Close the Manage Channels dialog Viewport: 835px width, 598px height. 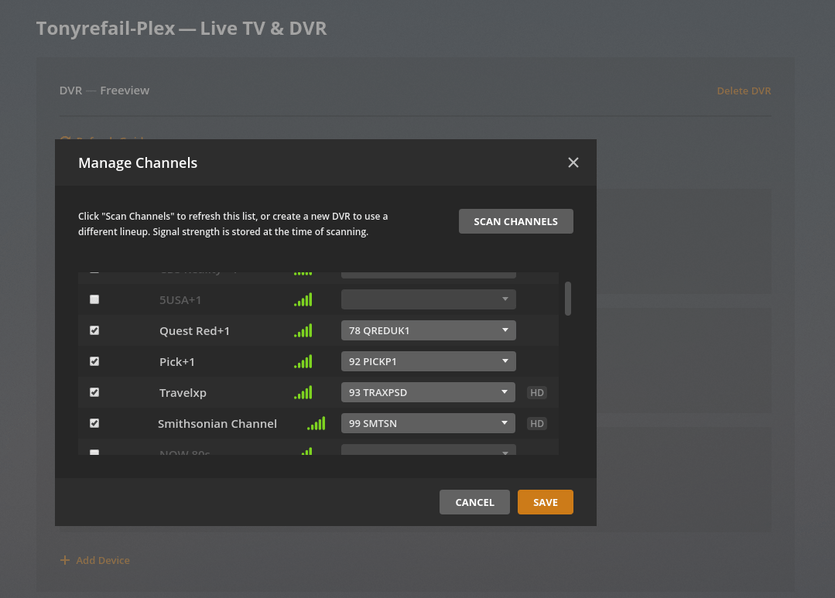[x=573, y=162]
